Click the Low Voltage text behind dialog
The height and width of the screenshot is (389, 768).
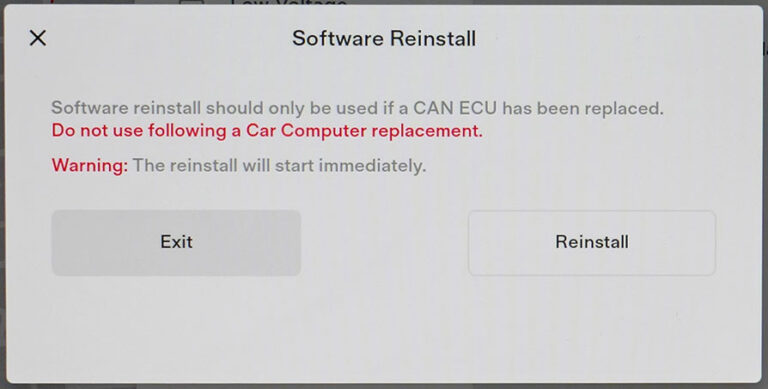[x=289, y=3]
